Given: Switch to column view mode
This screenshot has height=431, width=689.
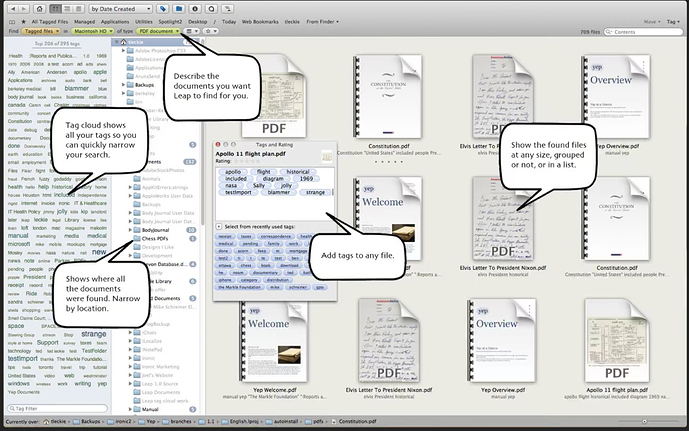Looking at the screenshot, I should [x=79, y=9].
